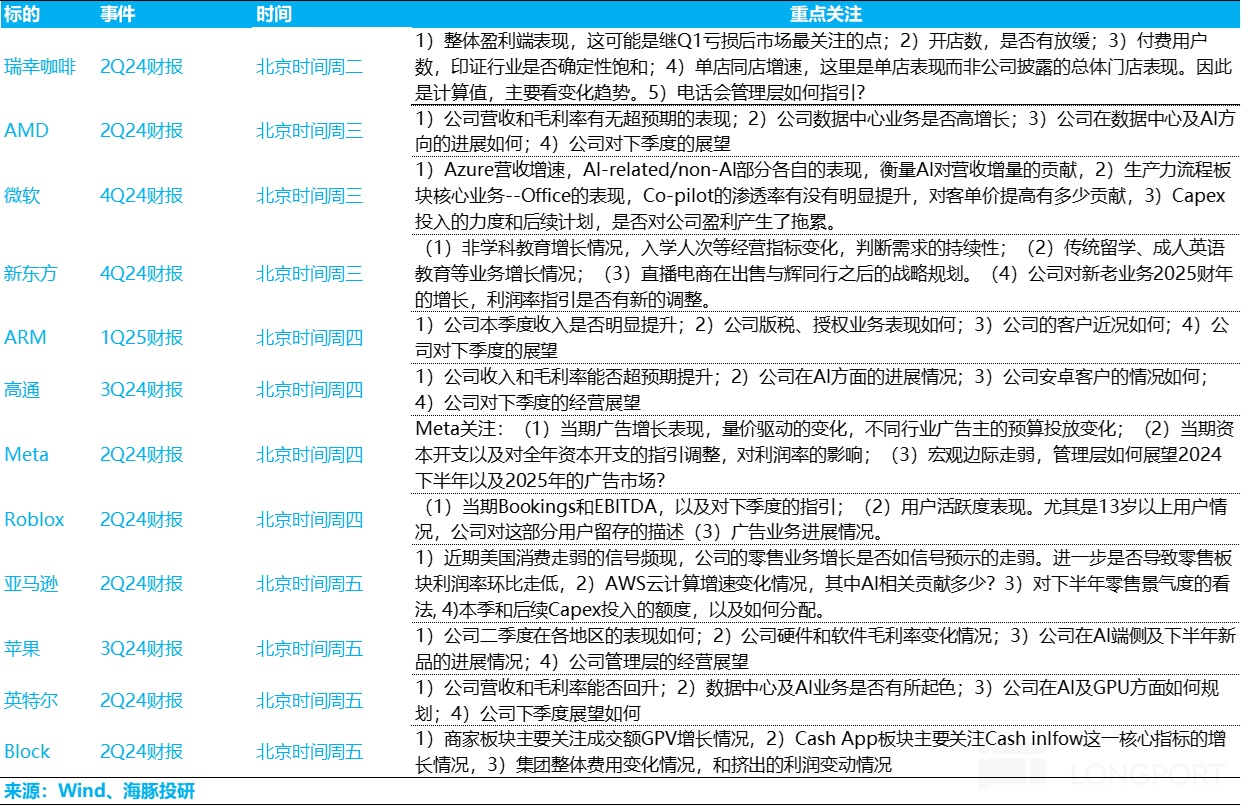Image resolution: width=1241 pixels, height=806 pixels.
Task: Select the 新东方 company name cell
Action: coord(31,273)
